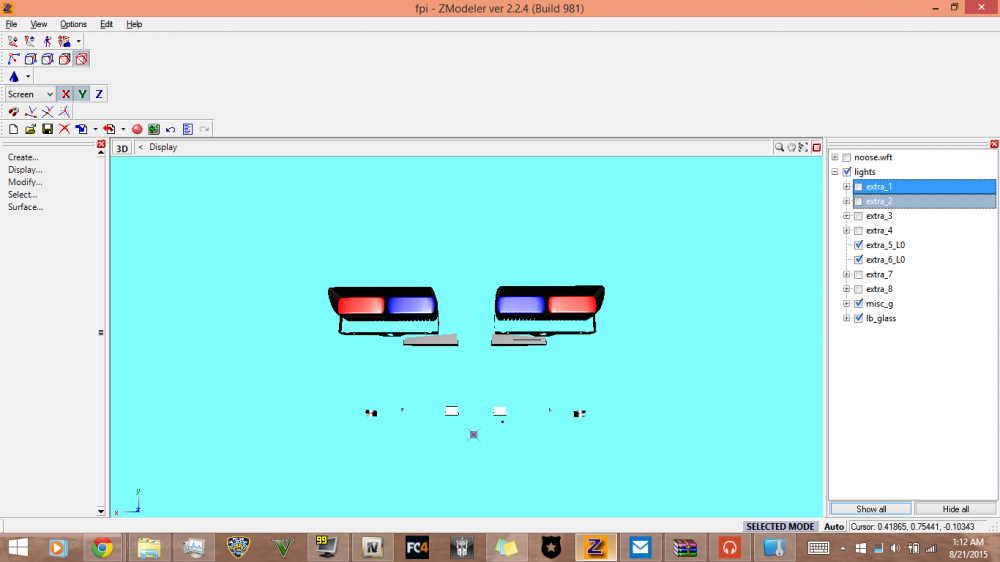This screenshot has height=562, width=1000.
Task: Uncheck the extra_5_L0 checkbox
Action: 858,245
